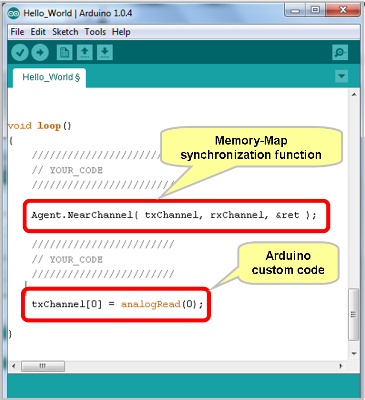Click the Upload arrow button

[x=40, y=52]
